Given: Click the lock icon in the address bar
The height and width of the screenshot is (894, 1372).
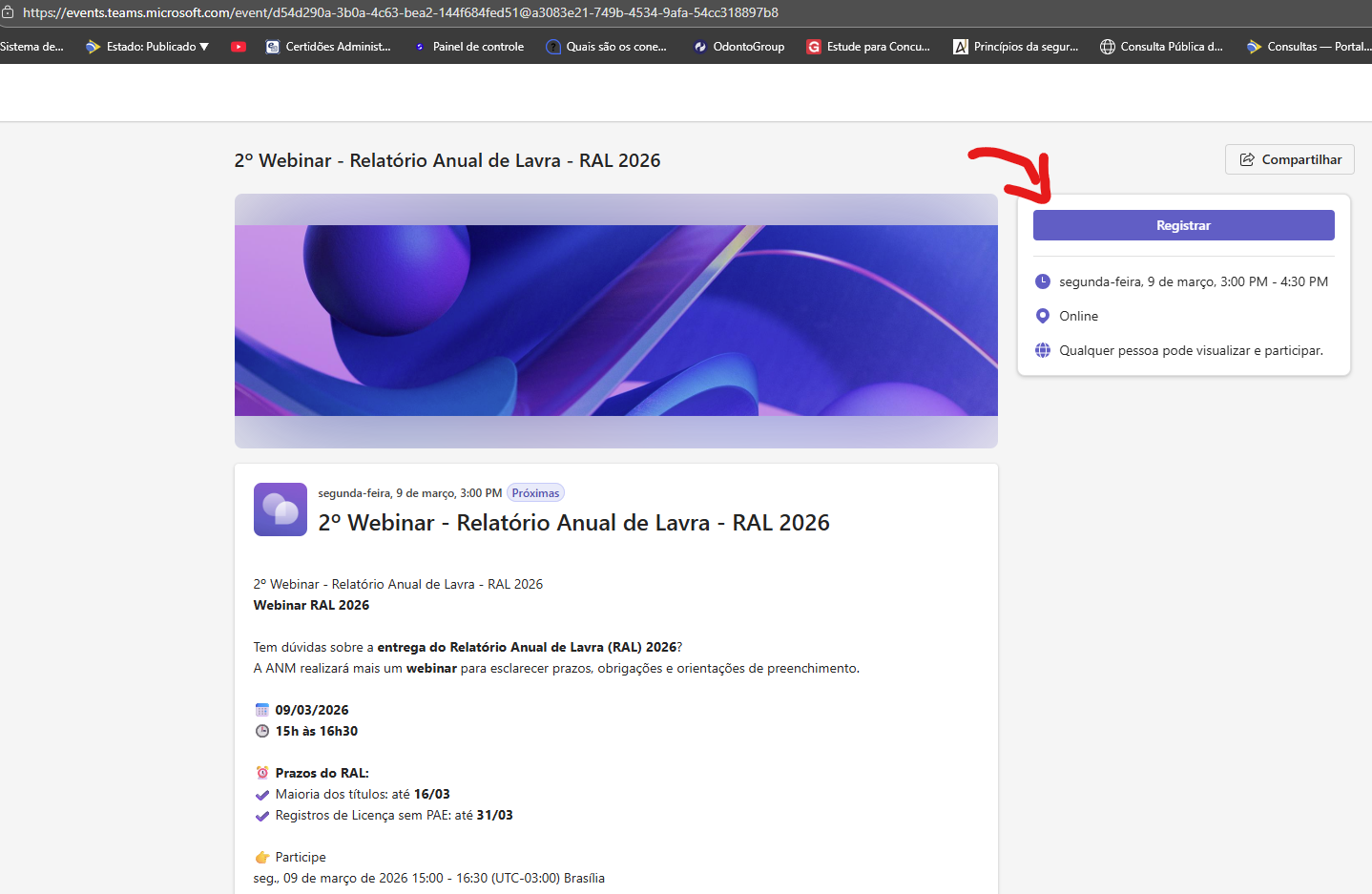Looking at the screenshot, I should [10, 13].
